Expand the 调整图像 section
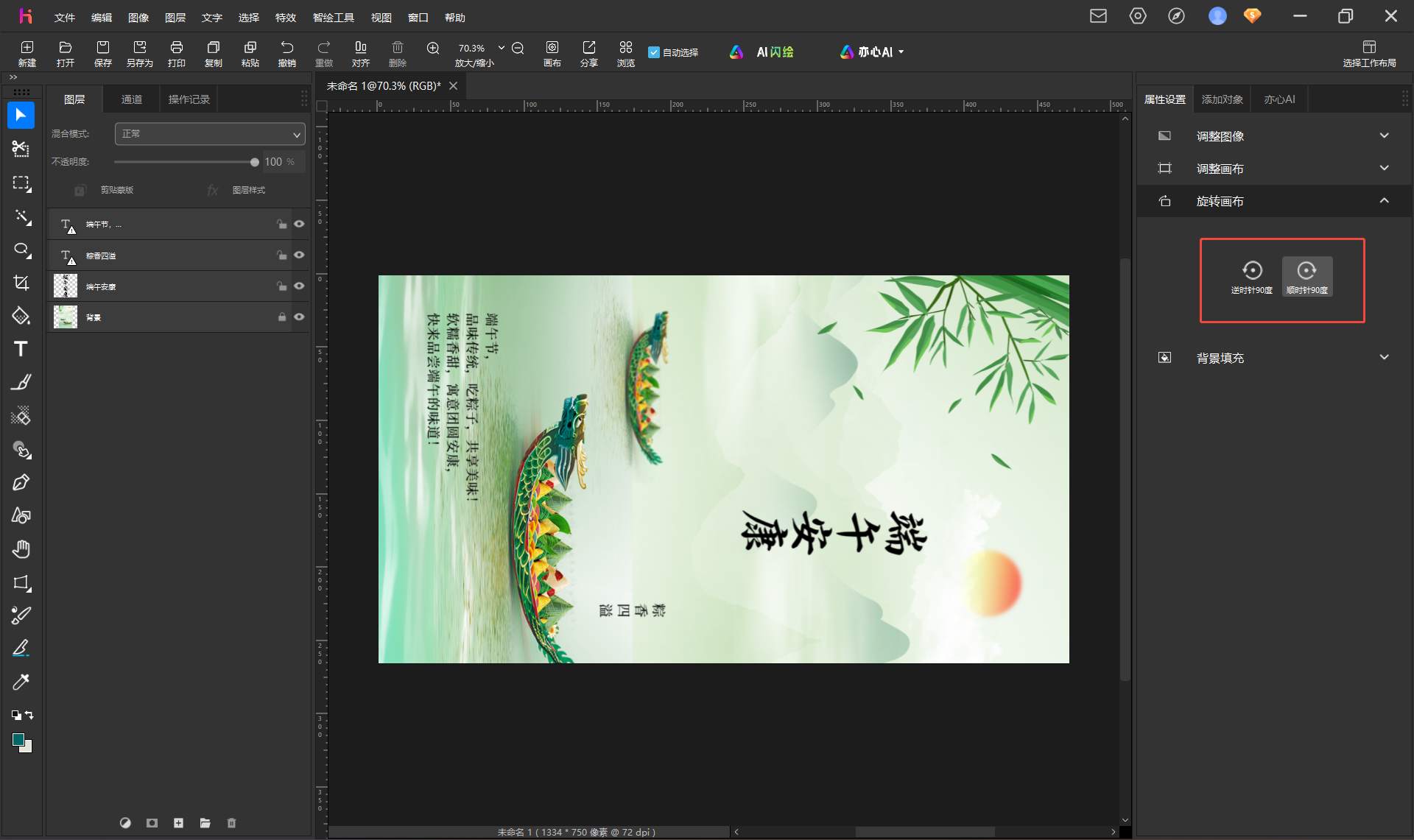Viewport: 1414px width, 840px height. pyautogui.click(x=1274, y=136)
